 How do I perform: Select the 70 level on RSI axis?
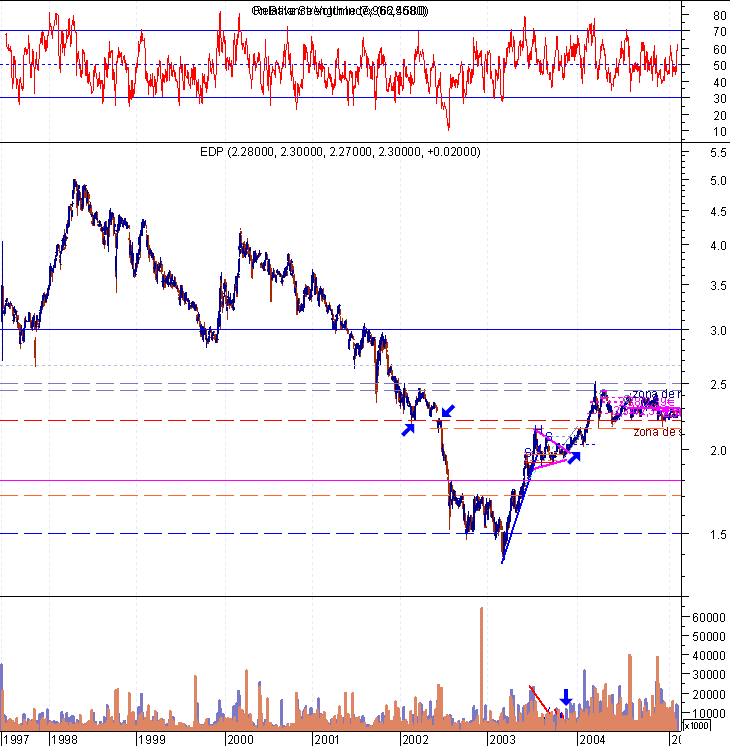720,32
